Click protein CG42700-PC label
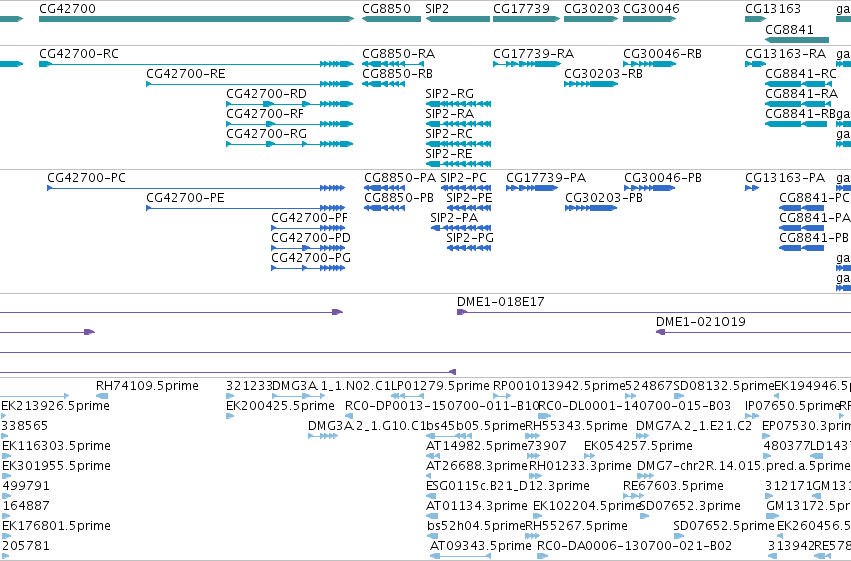Image resolution: width=851 pixels, height=561 pixels. pos(86,178)
